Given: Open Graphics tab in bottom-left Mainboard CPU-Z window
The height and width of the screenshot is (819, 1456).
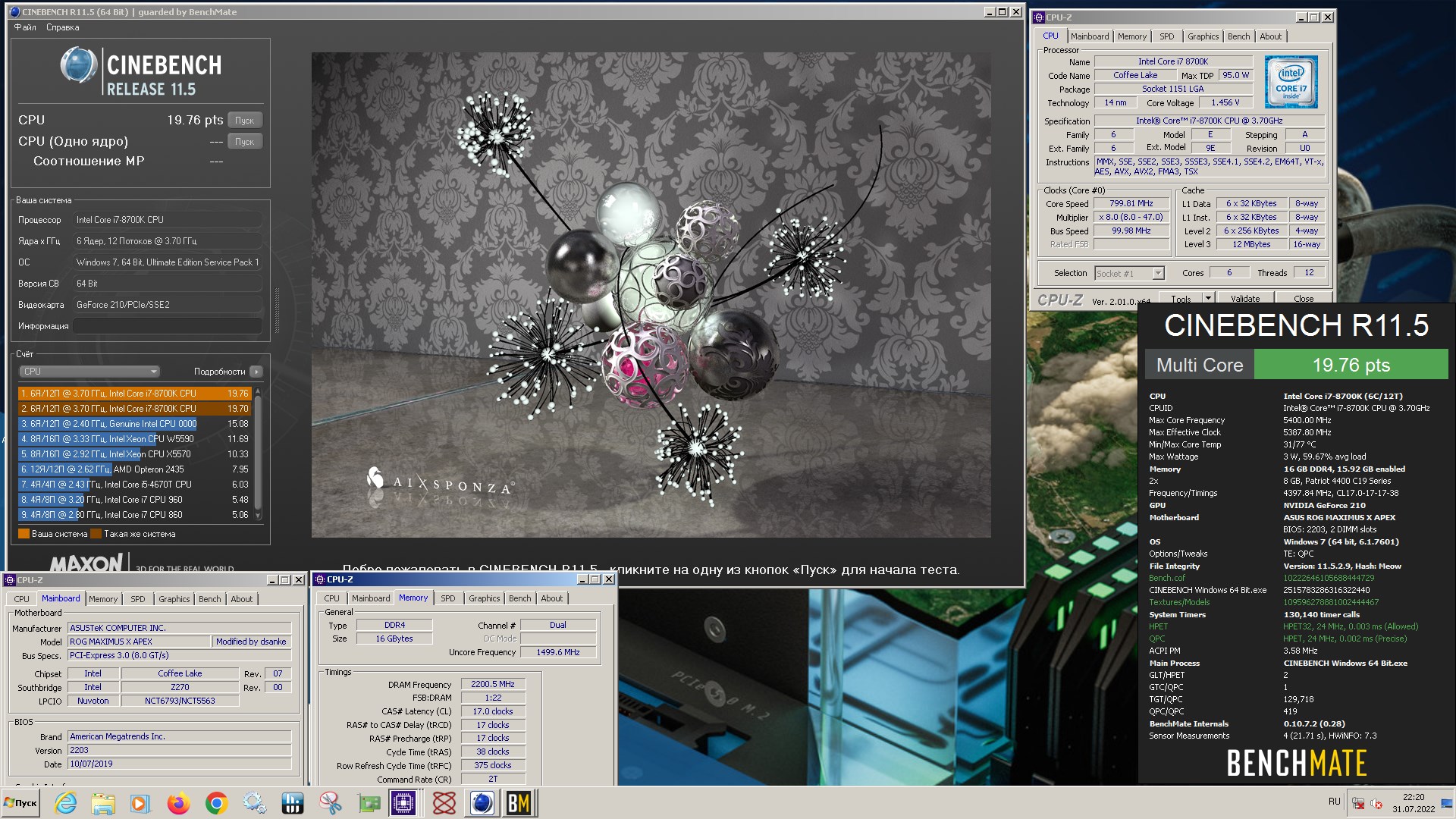Looking at the screenshot, I should click(174, 599).
